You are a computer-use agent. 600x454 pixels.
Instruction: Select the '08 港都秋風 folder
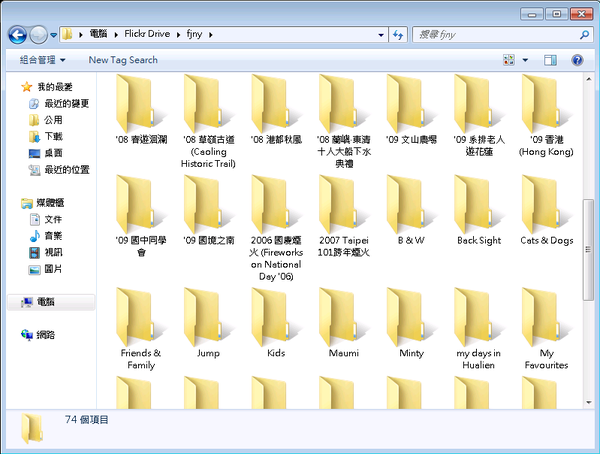[x=276, y=109]
